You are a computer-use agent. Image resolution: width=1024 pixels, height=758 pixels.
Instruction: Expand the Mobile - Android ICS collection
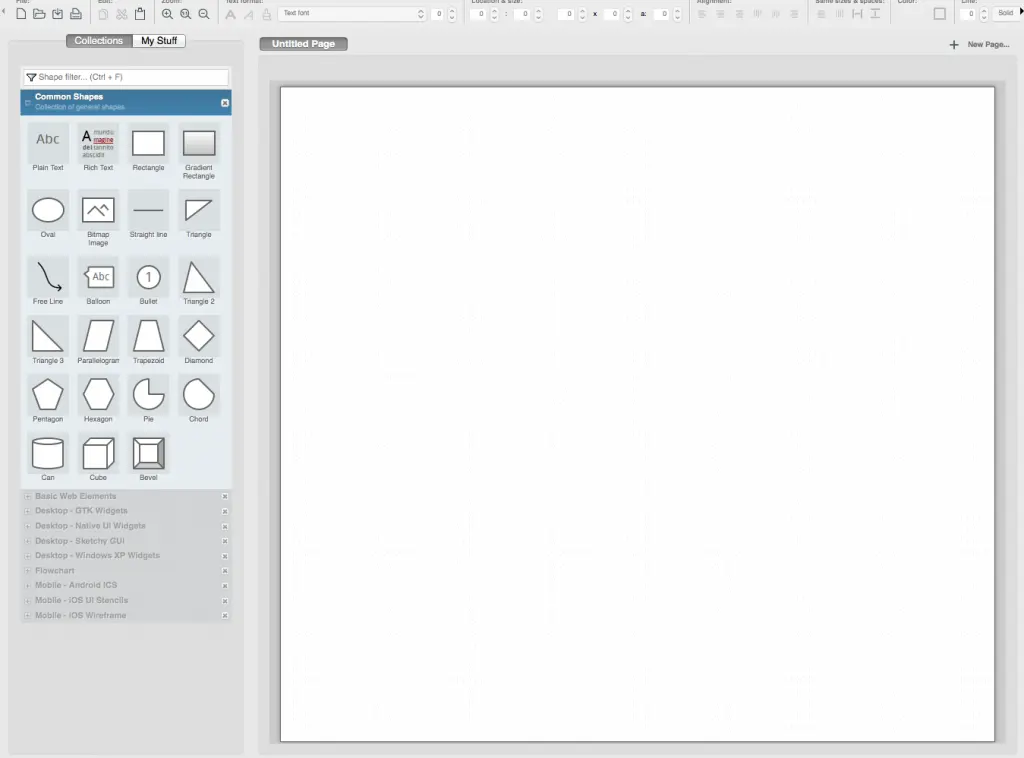[76, 585]
